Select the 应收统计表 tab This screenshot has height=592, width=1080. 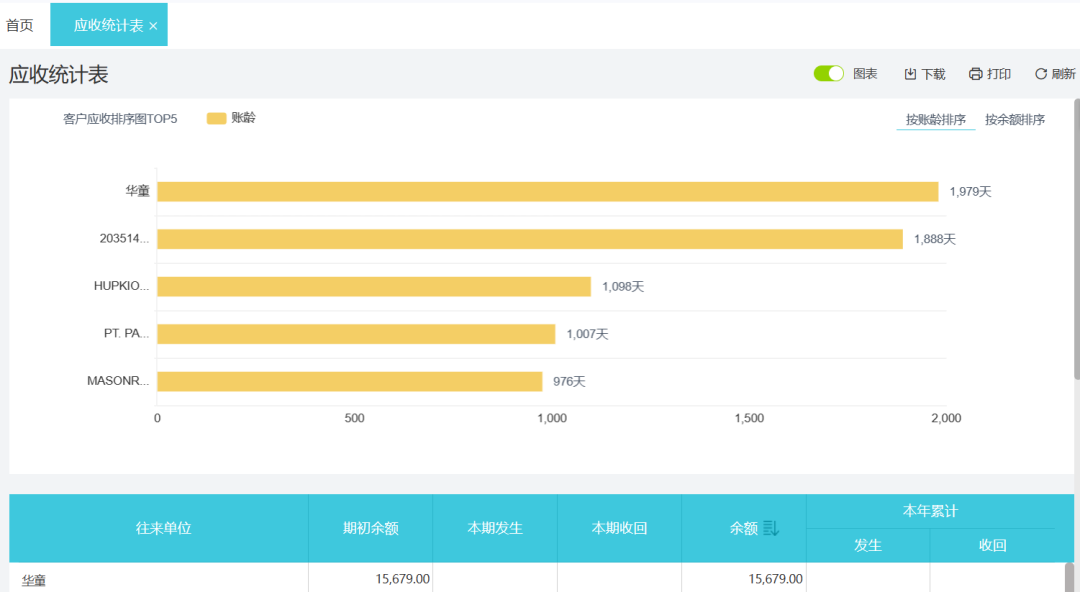[x=108, y=25]
